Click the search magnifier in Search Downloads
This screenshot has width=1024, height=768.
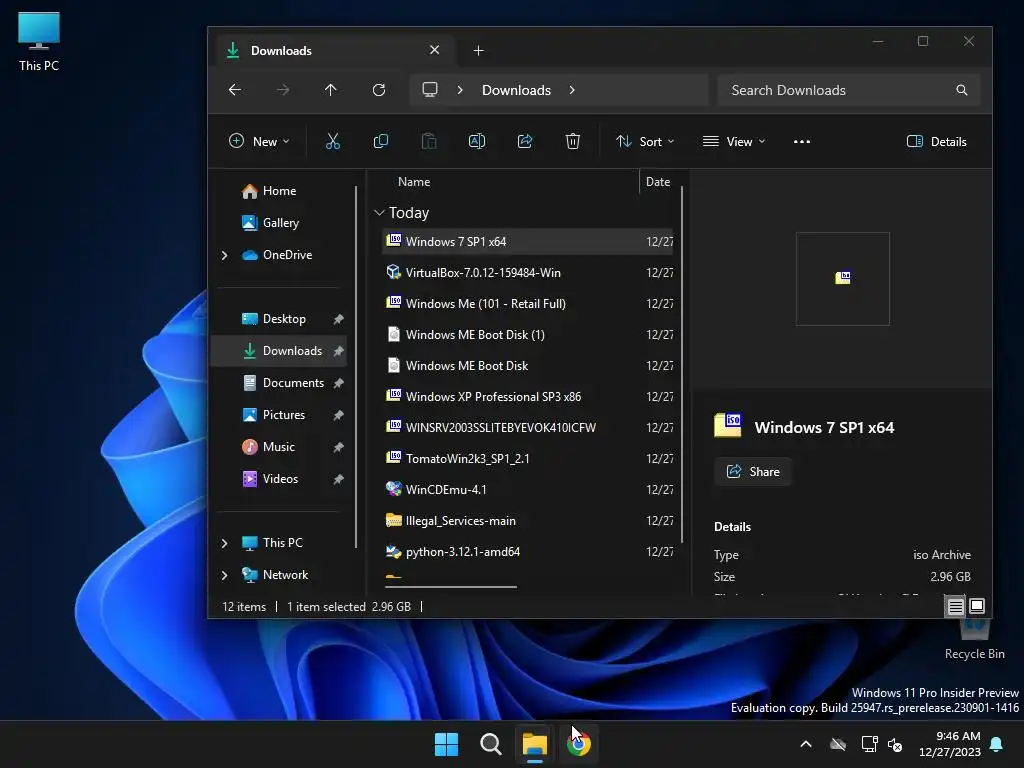961,90
